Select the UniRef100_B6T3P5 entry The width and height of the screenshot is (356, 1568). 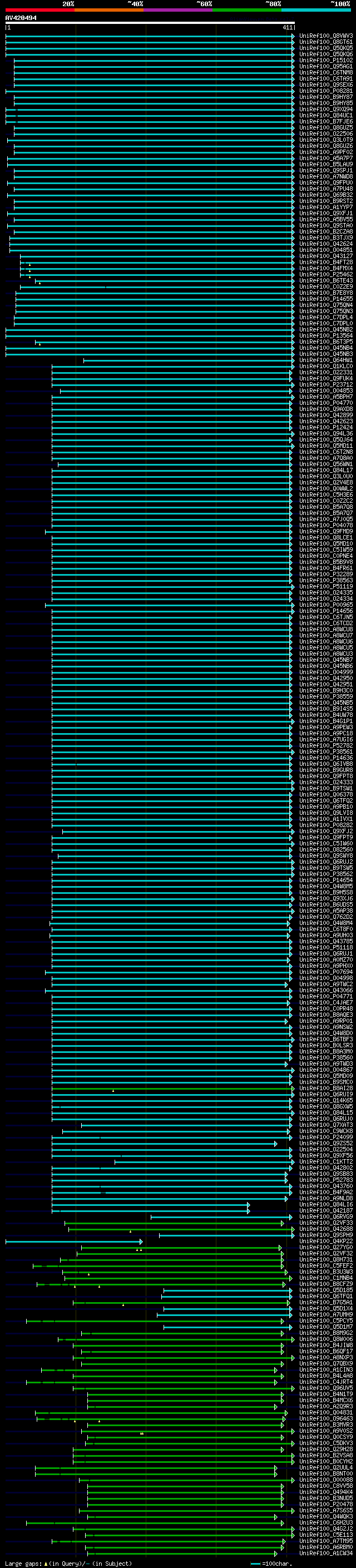click(x=325, y=342)
